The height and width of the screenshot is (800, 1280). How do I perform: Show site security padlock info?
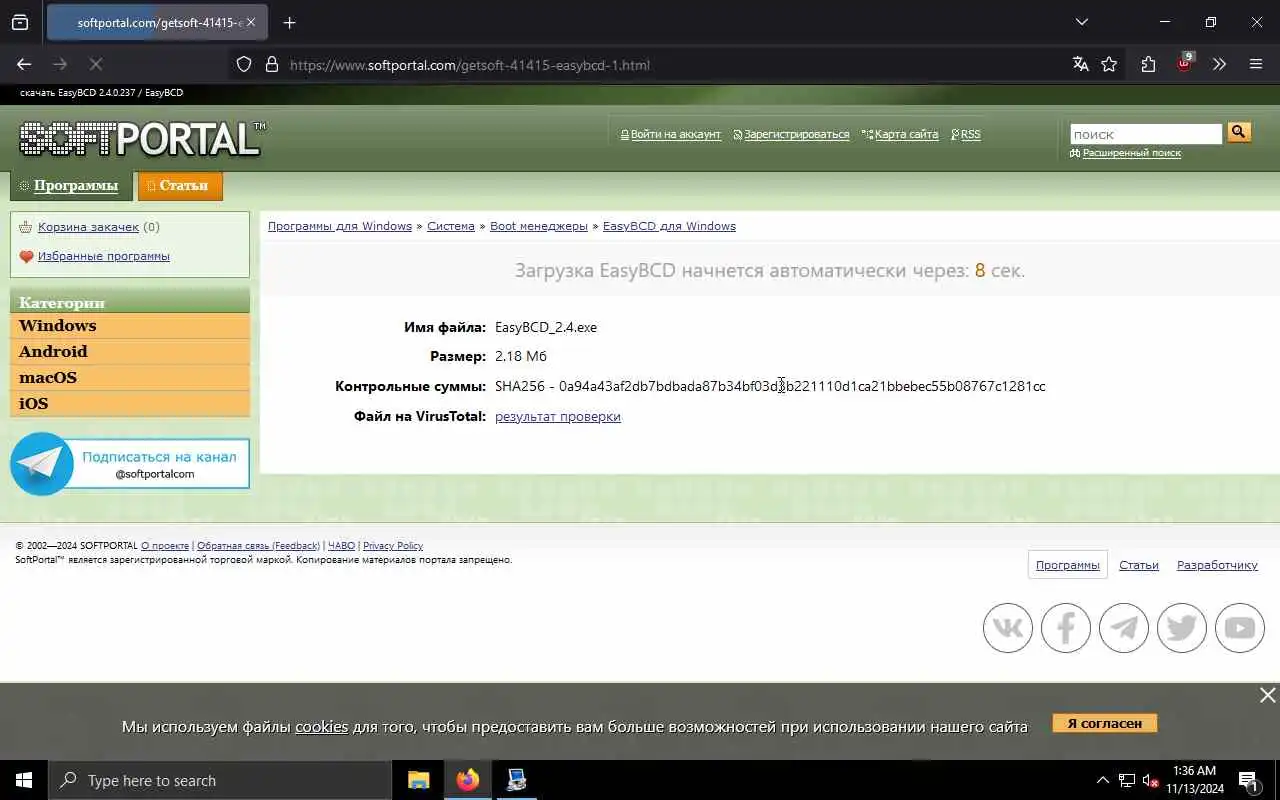(271, 64)
